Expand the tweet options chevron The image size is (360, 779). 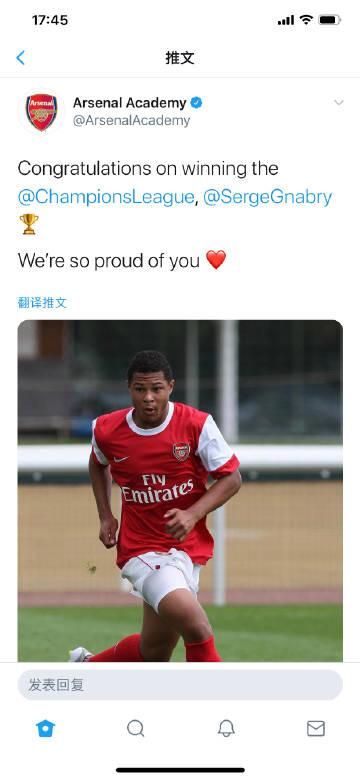(339, 103)
